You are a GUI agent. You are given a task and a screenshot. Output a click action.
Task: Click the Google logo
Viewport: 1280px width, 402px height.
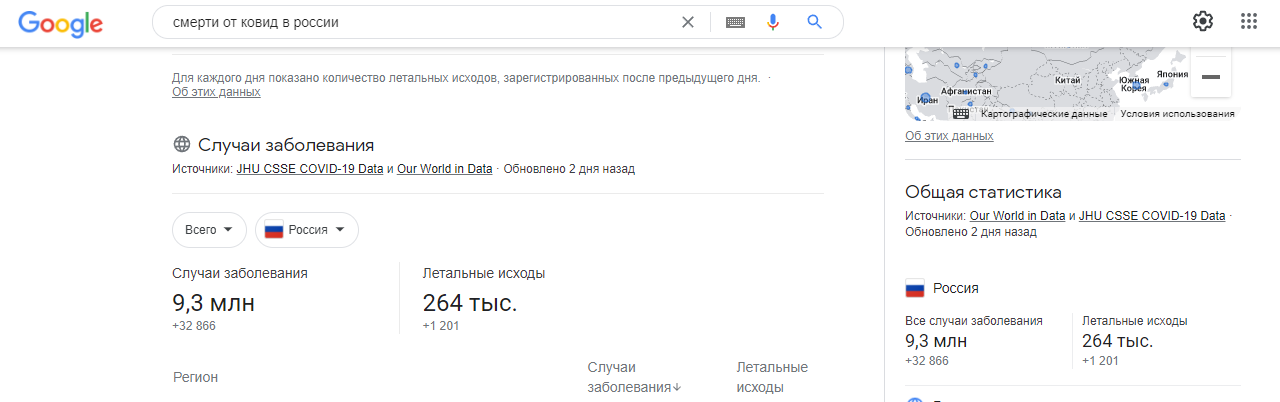(60, 22)
